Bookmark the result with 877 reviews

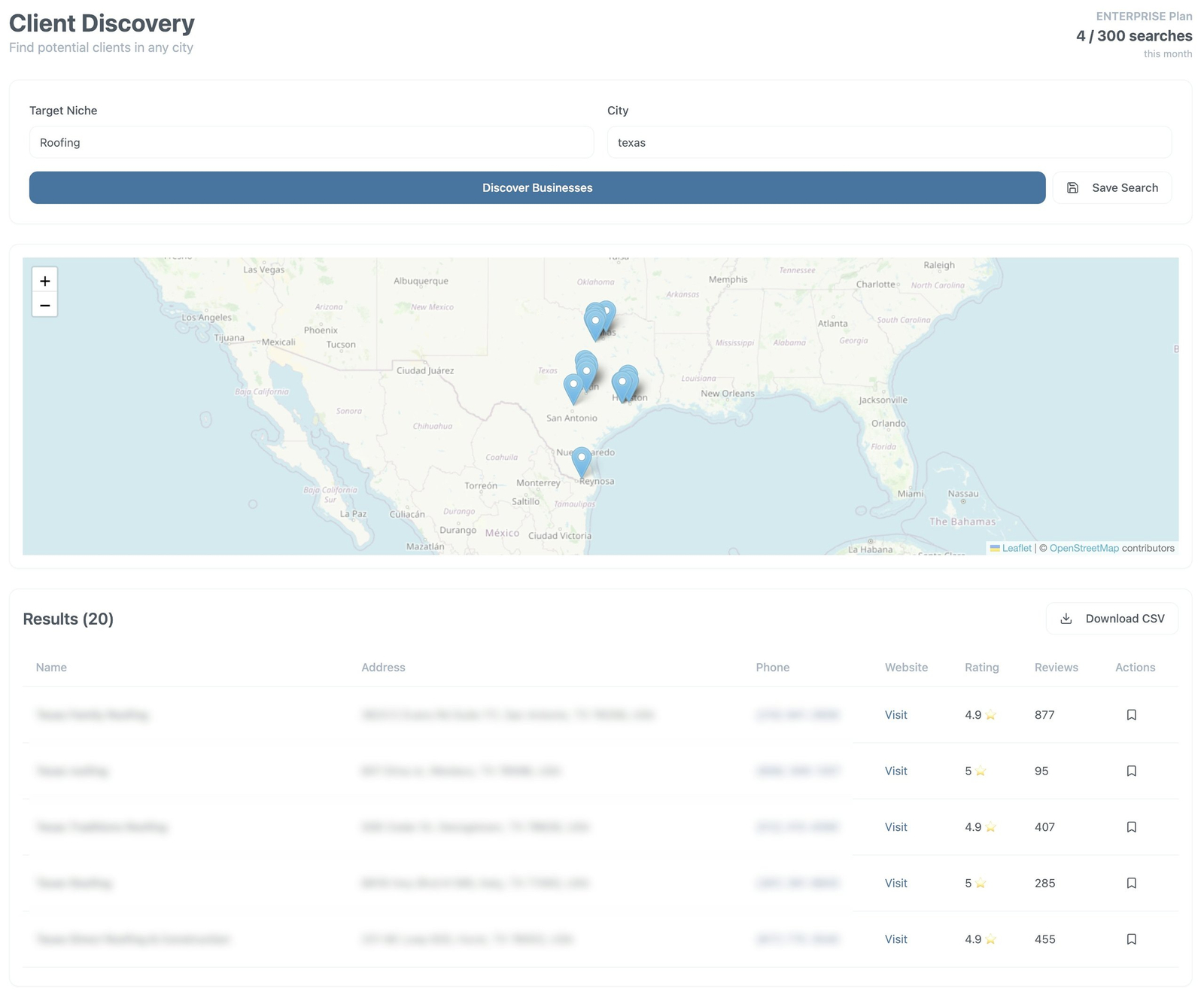pyautogui.click(x=1131, y=715)
